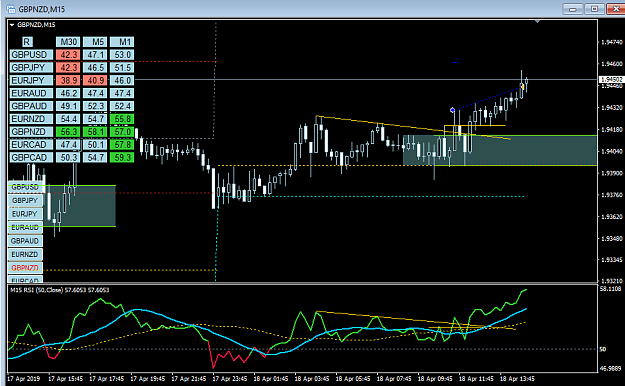Minimize the GBPNZD,M15 chart window
The height and width of the screenshot is (386, 625).
tap(573, 9)
